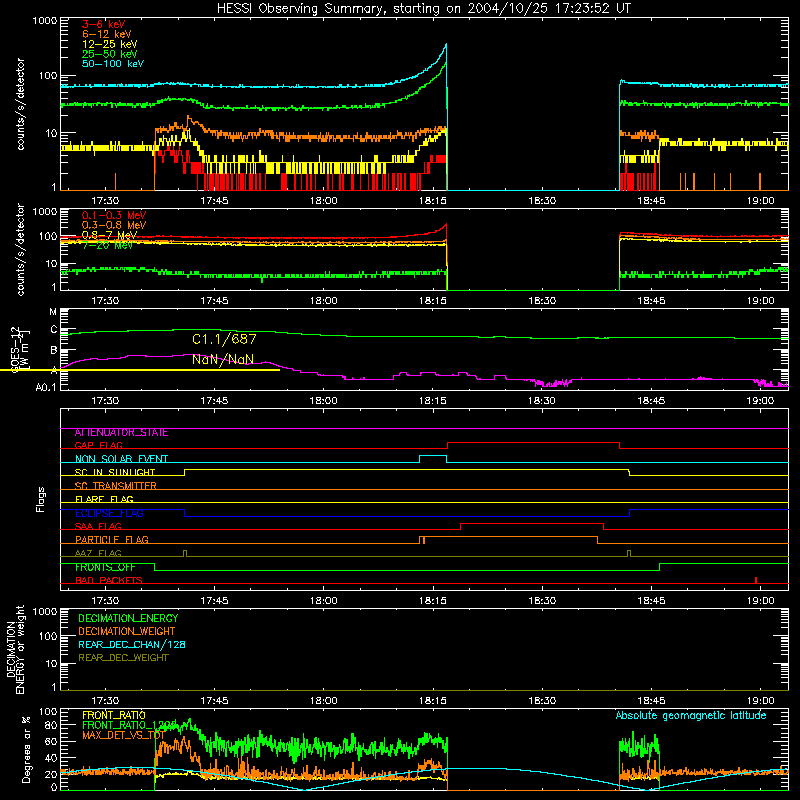This screenshot has width=800, height=800.
Task: Select the ATTENUATOR_STATE flag label
Action: pyautogui.click(x=121, y=433)
